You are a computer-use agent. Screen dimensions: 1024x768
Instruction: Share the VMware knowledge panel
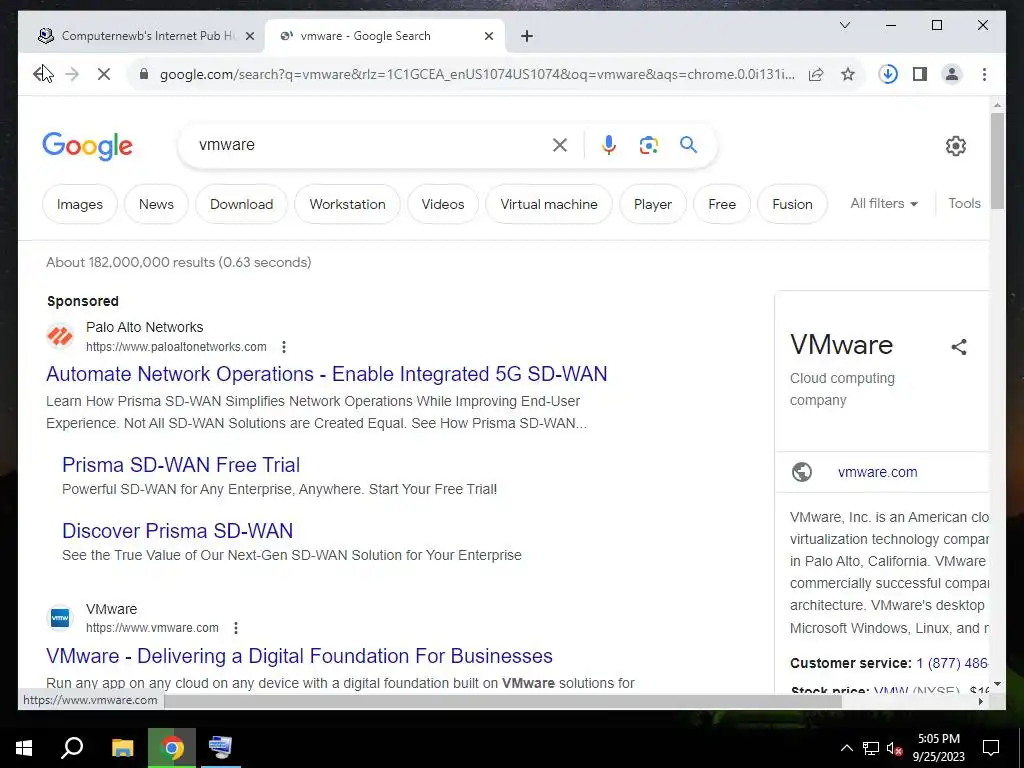tap(959, 347)
